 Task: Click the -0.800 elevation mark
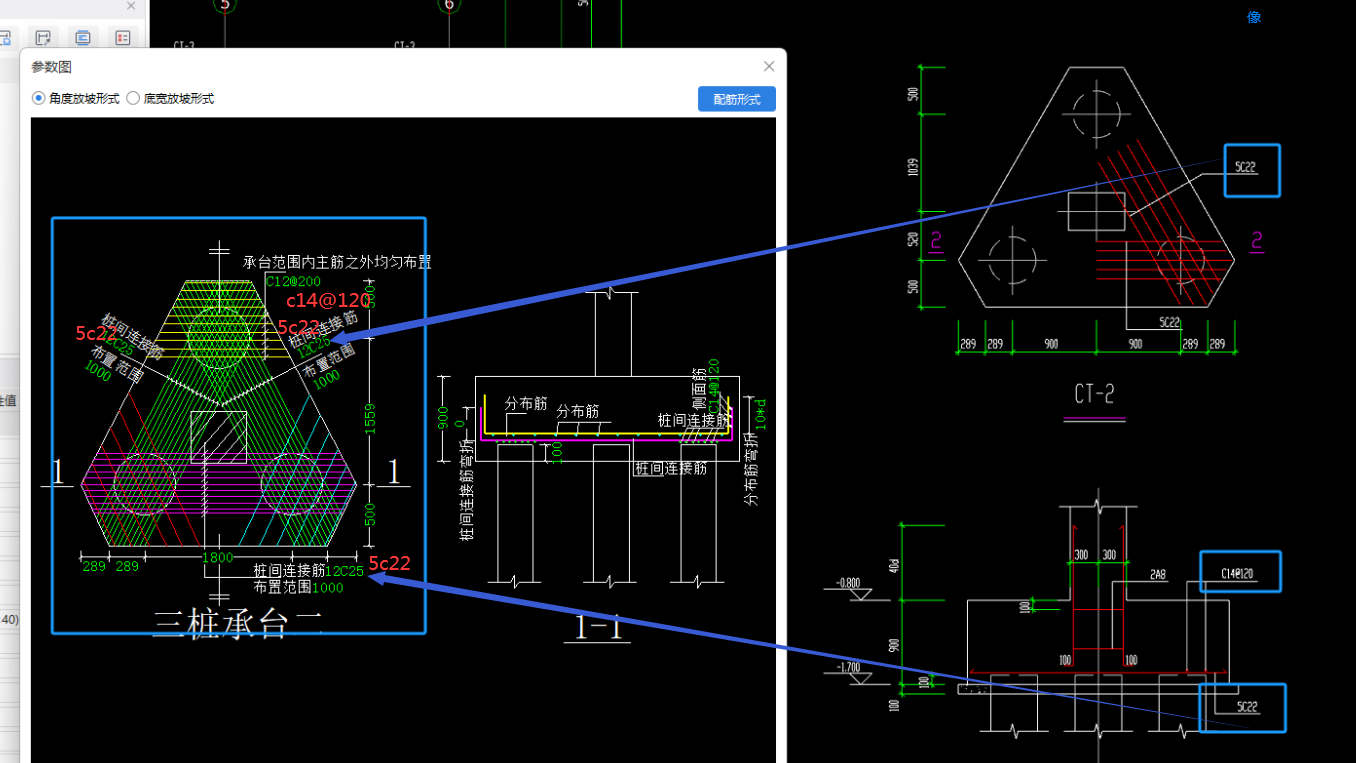(x=849, y=582)
